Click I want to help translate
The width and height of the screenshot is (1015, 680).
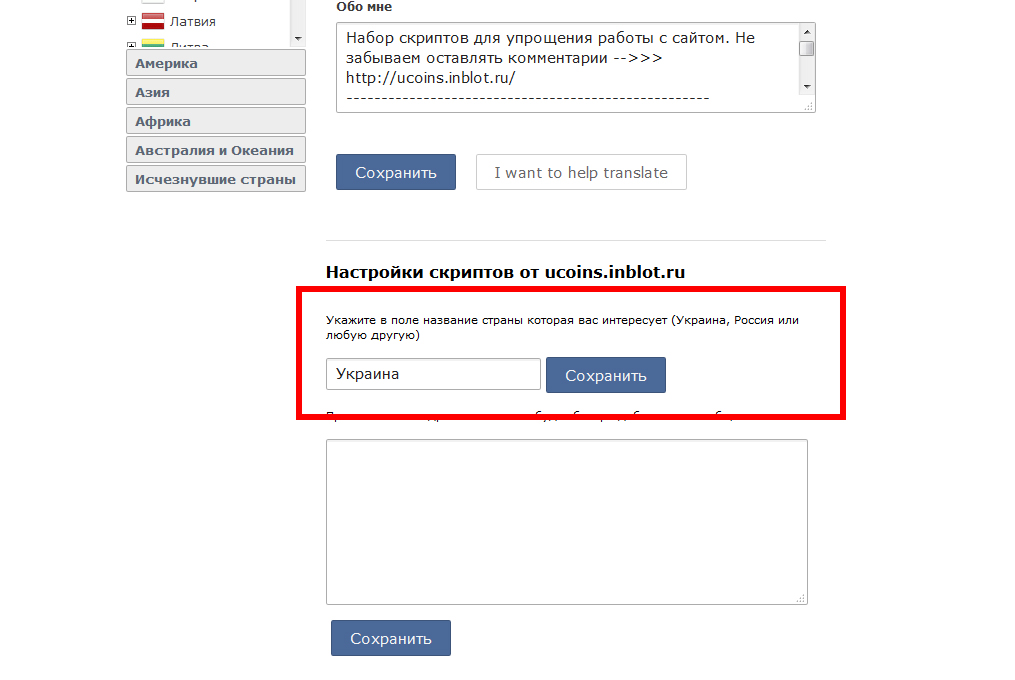[581, 172]
